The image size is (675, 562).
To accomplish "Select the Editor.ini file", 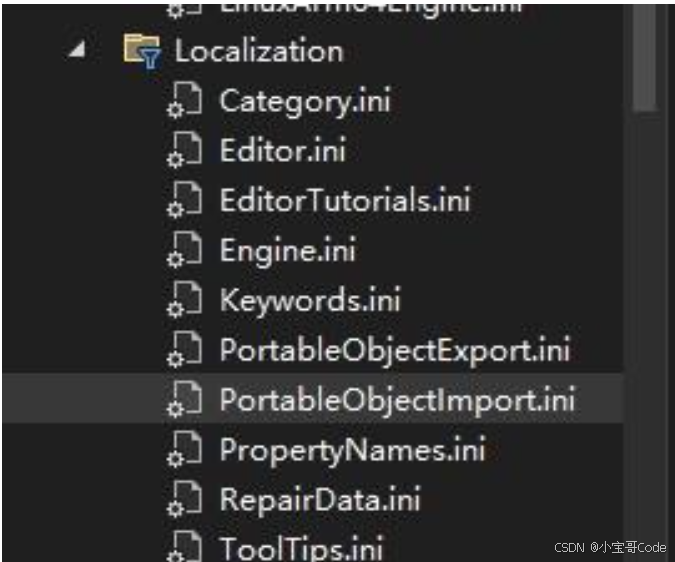I will coord(283,150).
